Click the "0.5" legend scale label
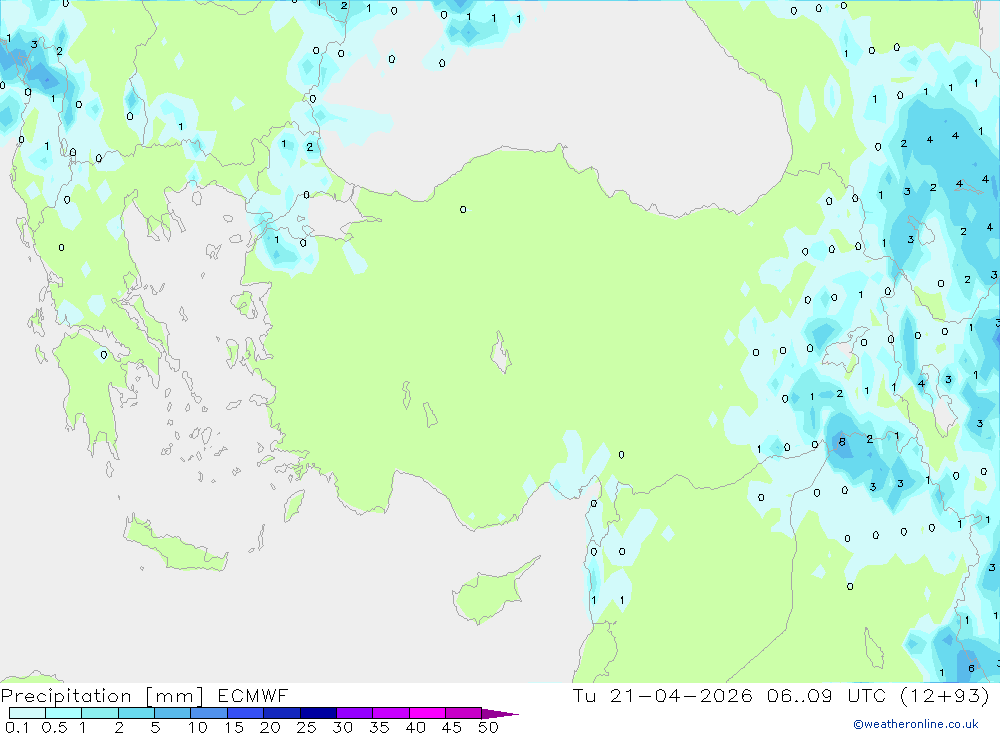The image size is (1000, 733). click(x=54, y=727)
